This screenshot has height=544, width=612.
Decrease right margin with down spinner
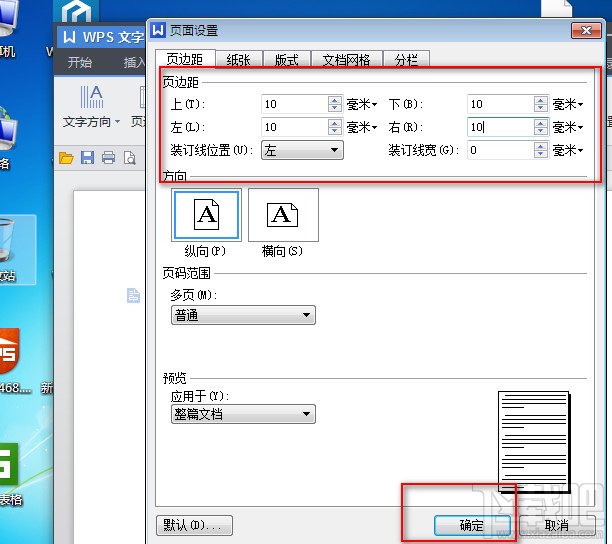point(541,132)
